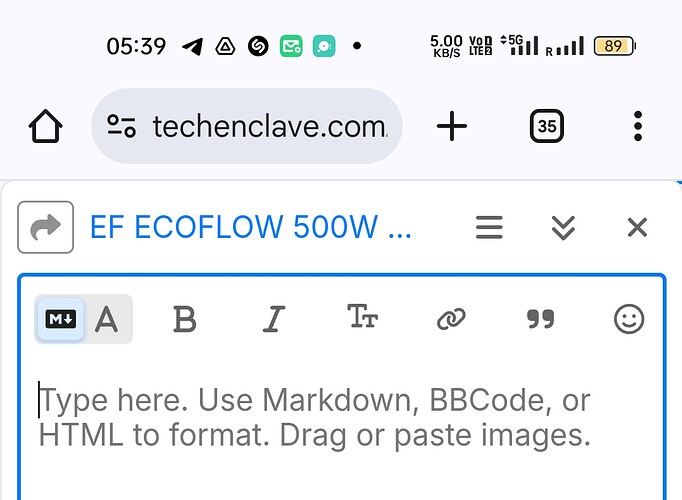
Task: Collapse composer with double chevron down
Action: click(x=563, y=227)
